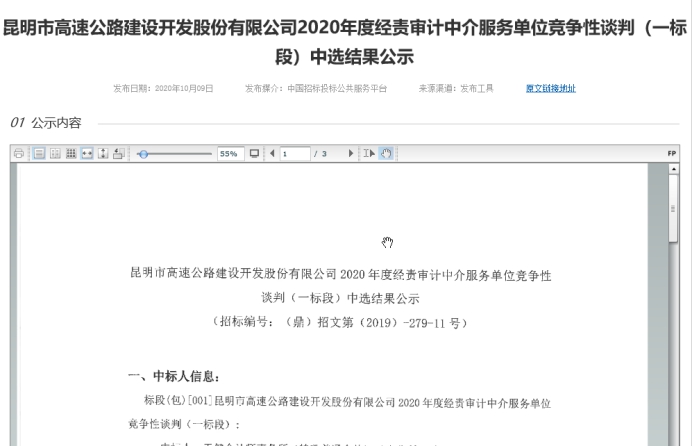Open the 原文链接地址 link

click(x=550, y=89)
